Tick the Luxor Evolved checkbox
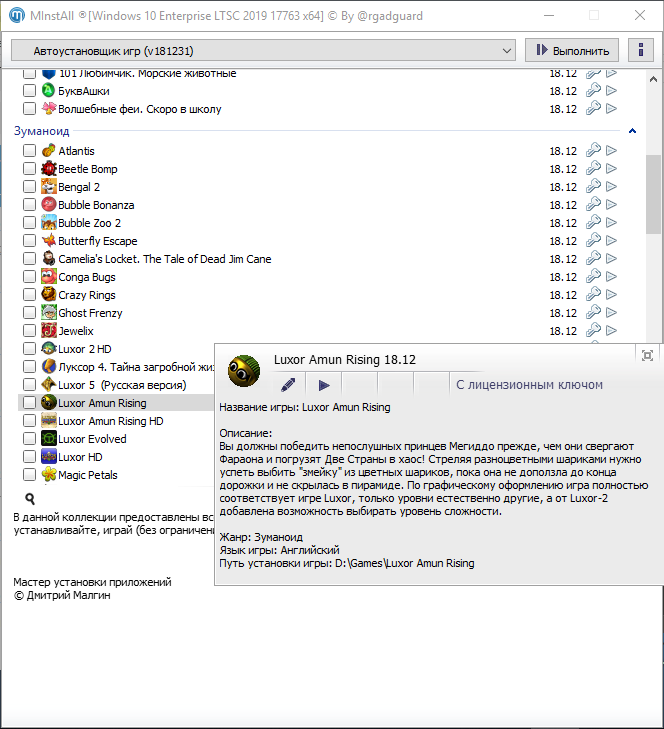 29,439
